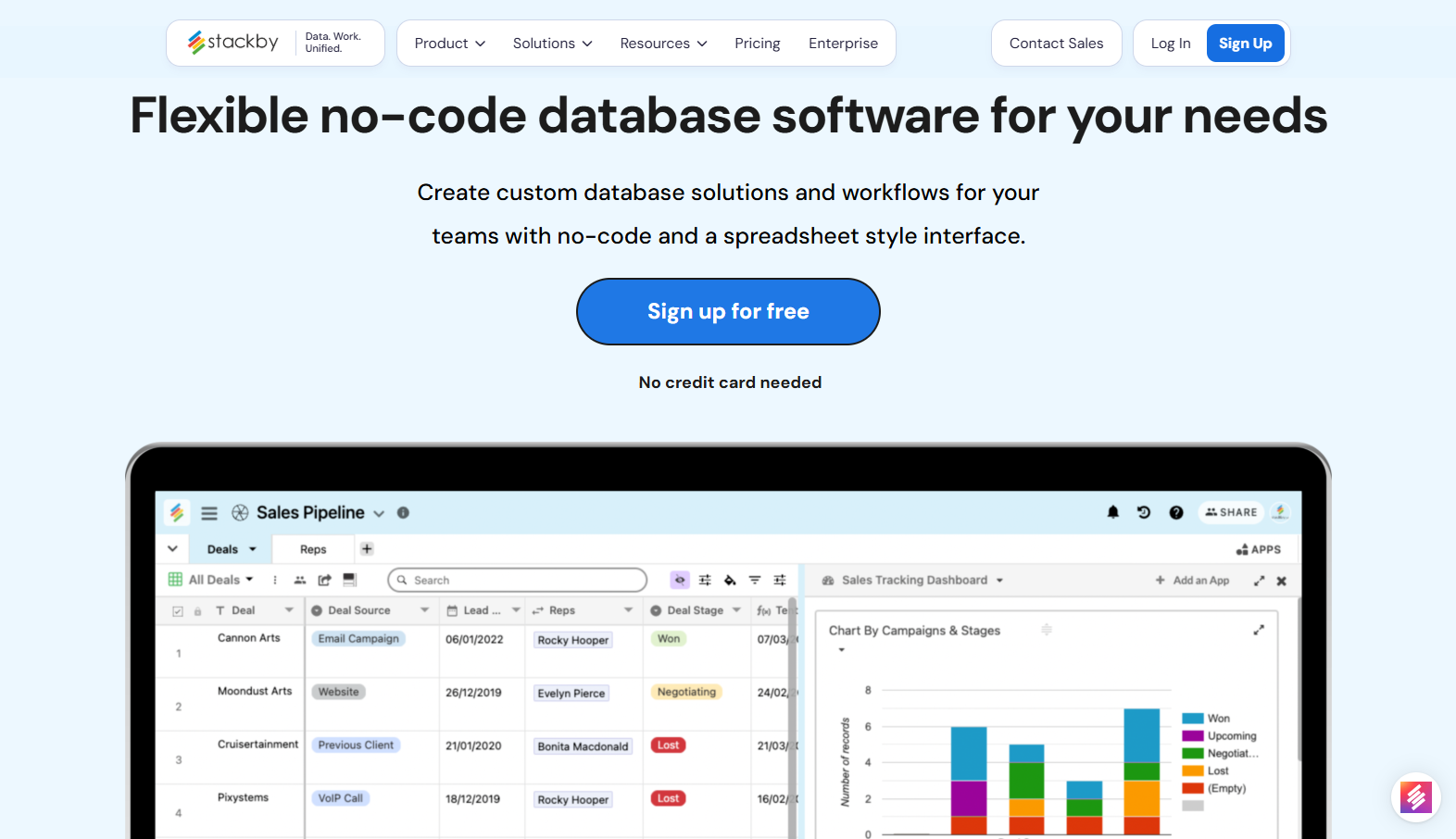Click the dashboard gauge icon

828,581
